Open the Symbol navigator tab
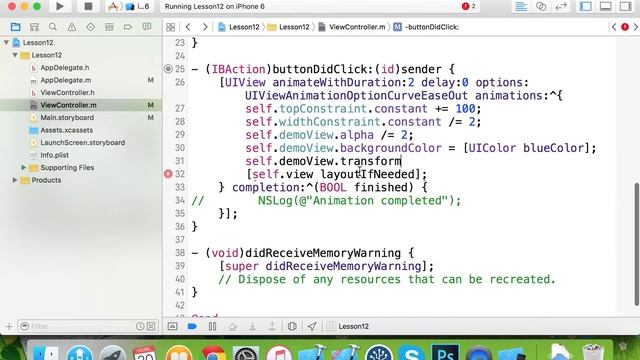 pos(34,27)
